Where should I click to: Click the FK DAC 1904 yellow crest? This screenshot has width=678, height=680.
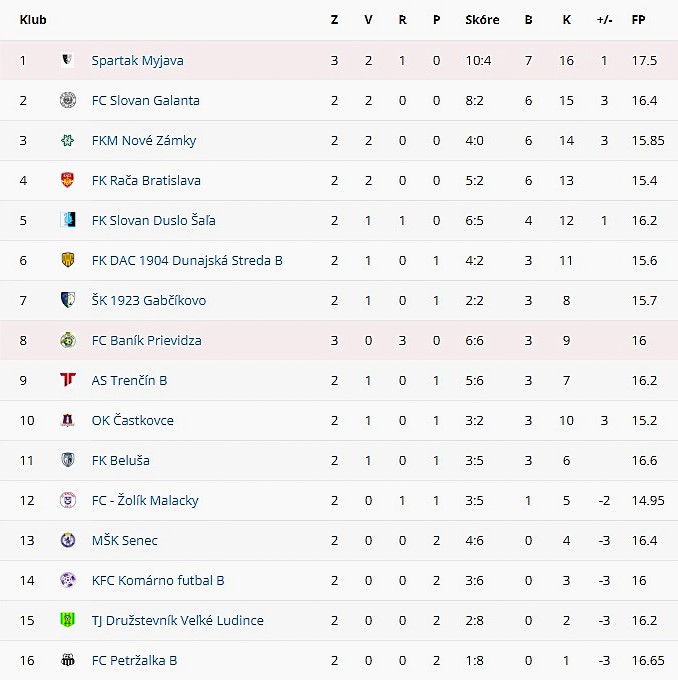(x=68, y=260)
